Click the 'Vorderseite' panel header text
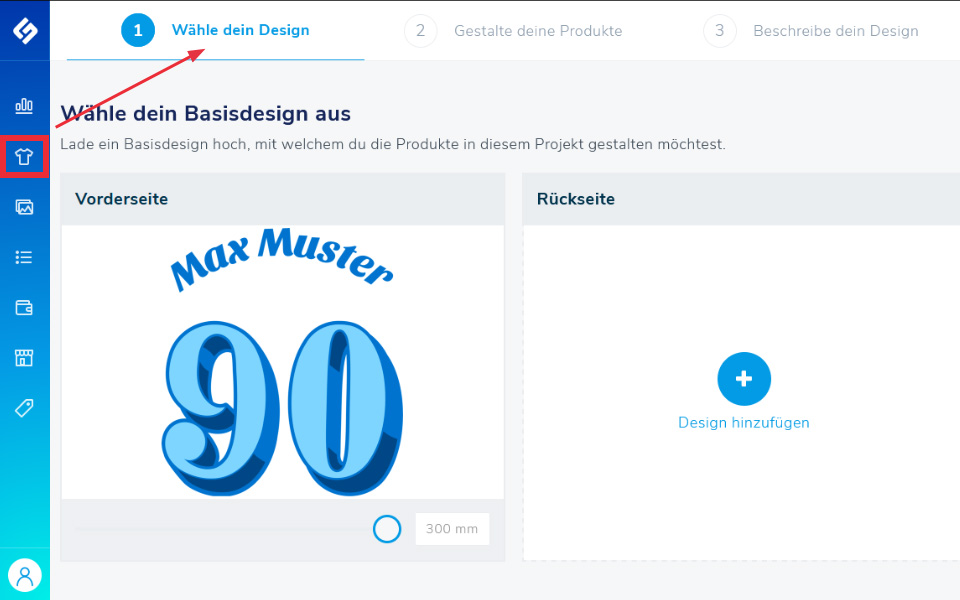 coord(122,199)
